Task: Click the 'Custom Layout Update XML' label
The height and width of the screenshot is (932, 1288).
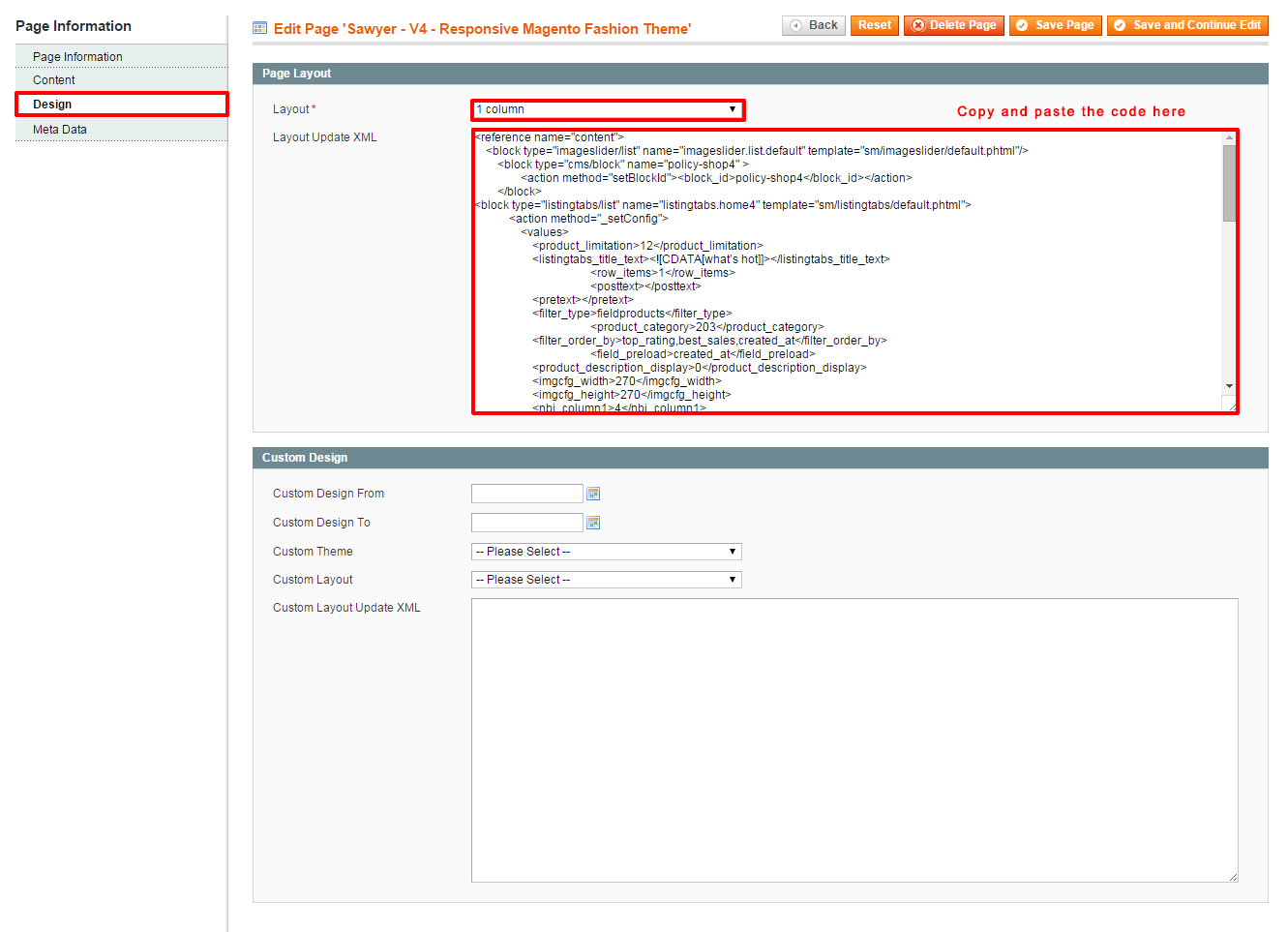Action: (x=346, y=608)
